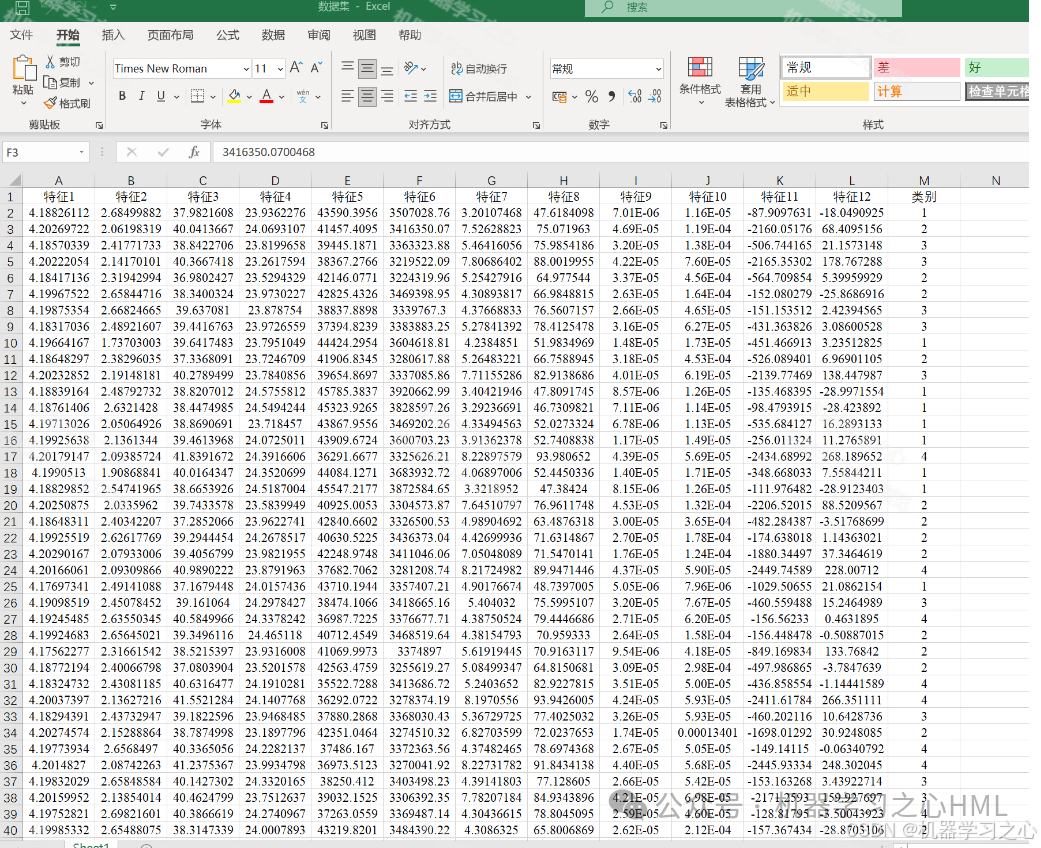Toggle bold formatting
Viewport: 1041px width, 848px height.
(122, 96)
